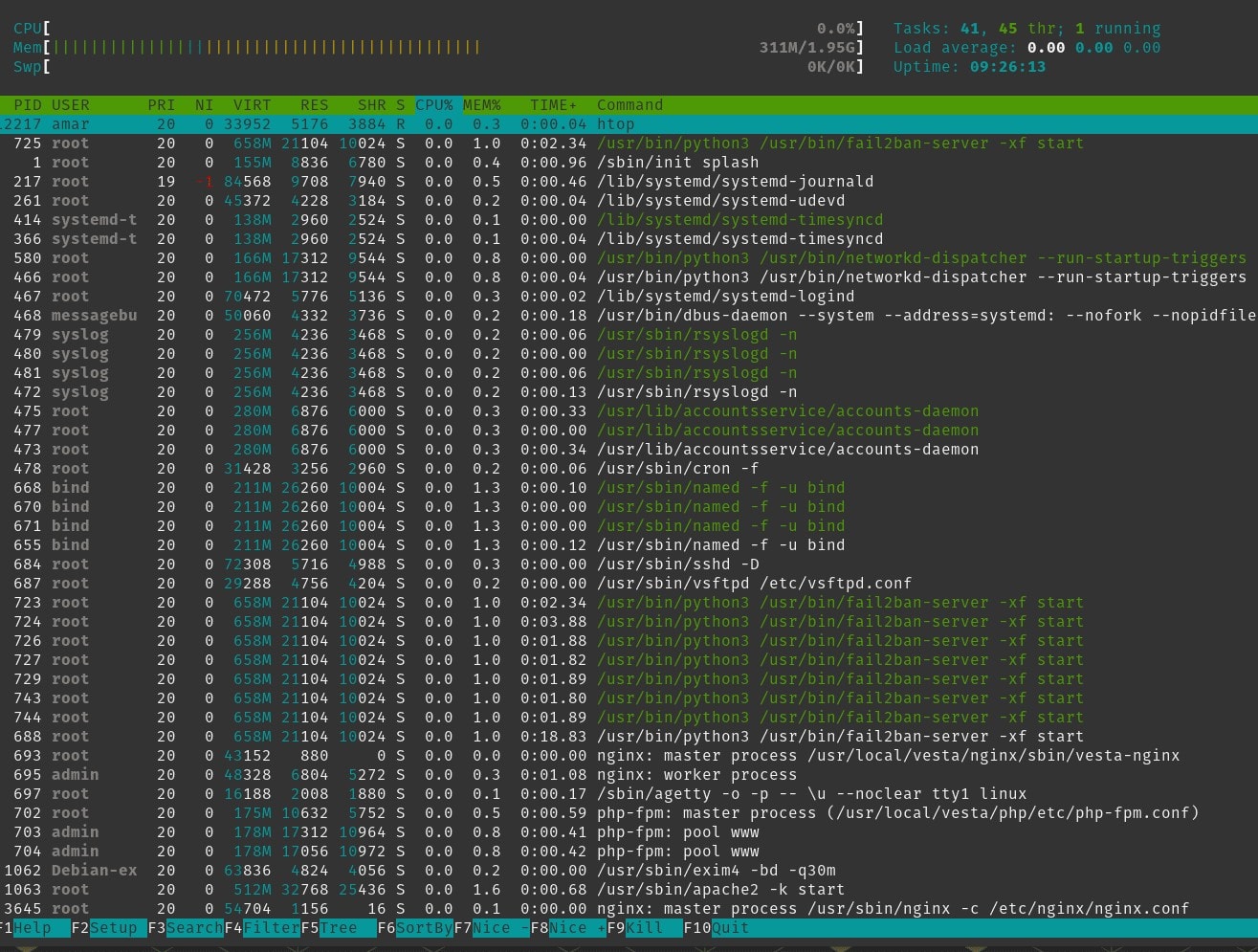
Task: Select the /sbin/init splash process
Action: pyautogui.click(x=629, y=163)
